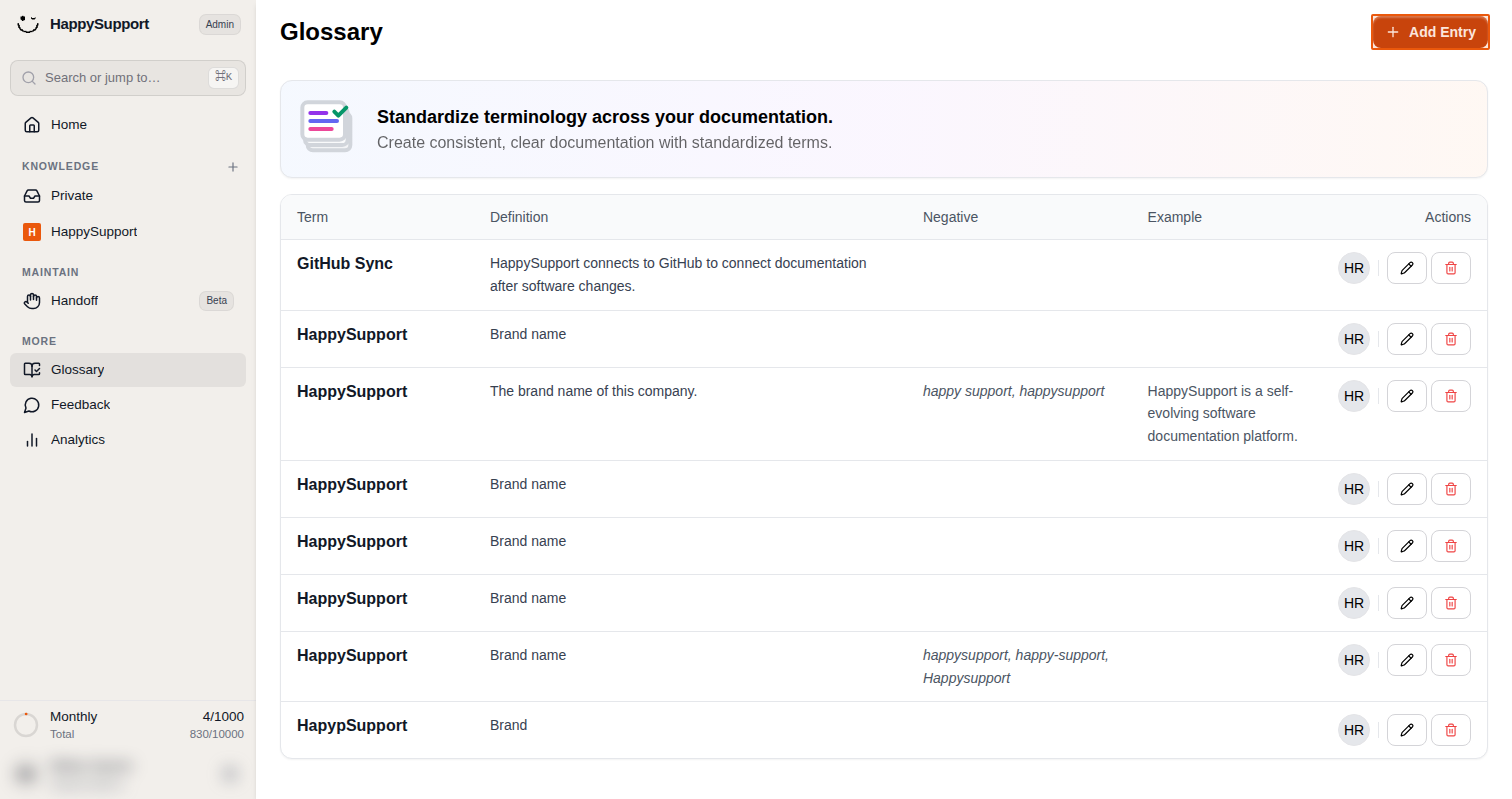The image size is (1512, 799).
Task: Delete the HapypSupport entry
Action: coord(1451,730)
